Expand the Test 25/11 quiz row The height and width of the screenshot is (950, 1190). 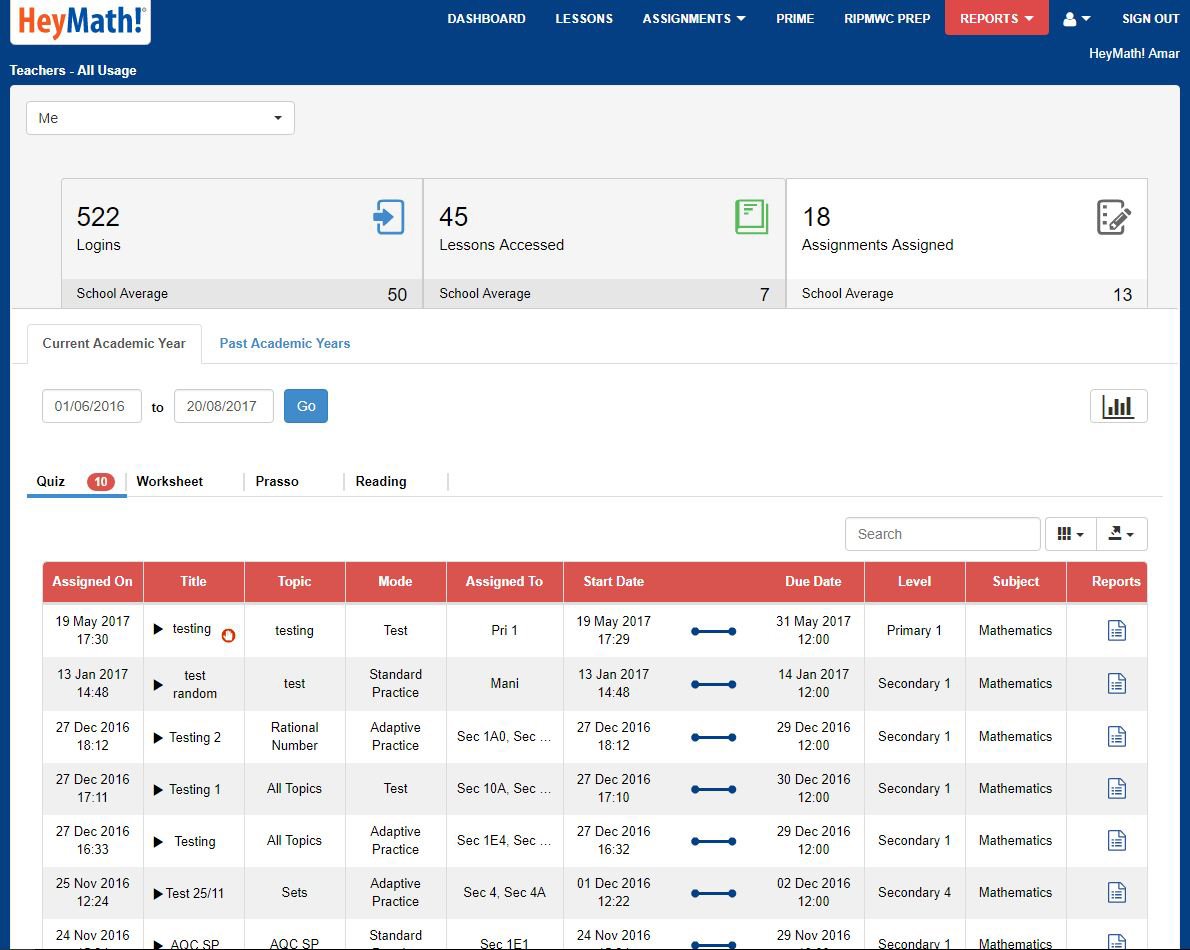point(158,894)
